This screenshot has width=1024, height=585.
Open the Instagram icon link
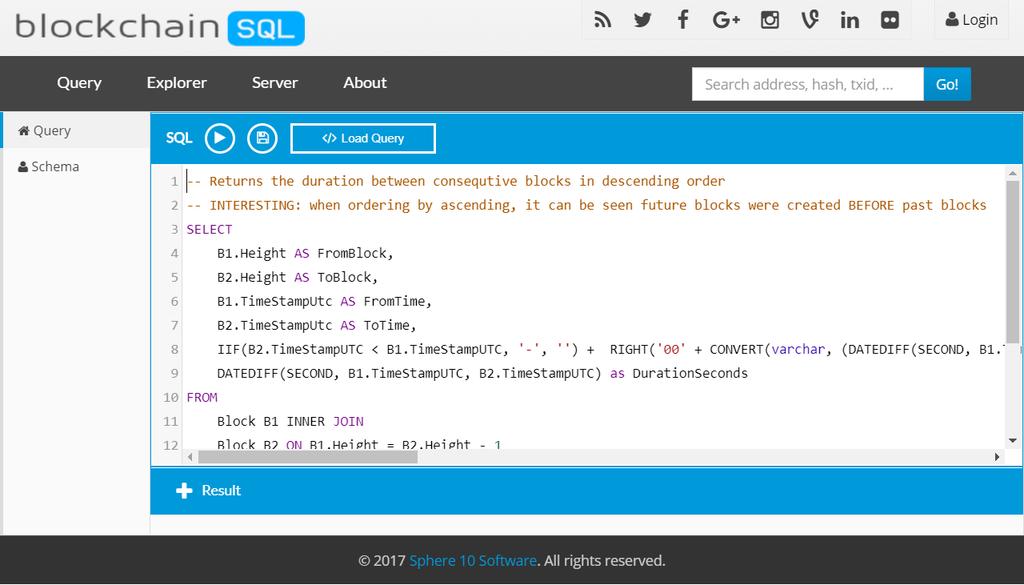(x=770, y=20)
